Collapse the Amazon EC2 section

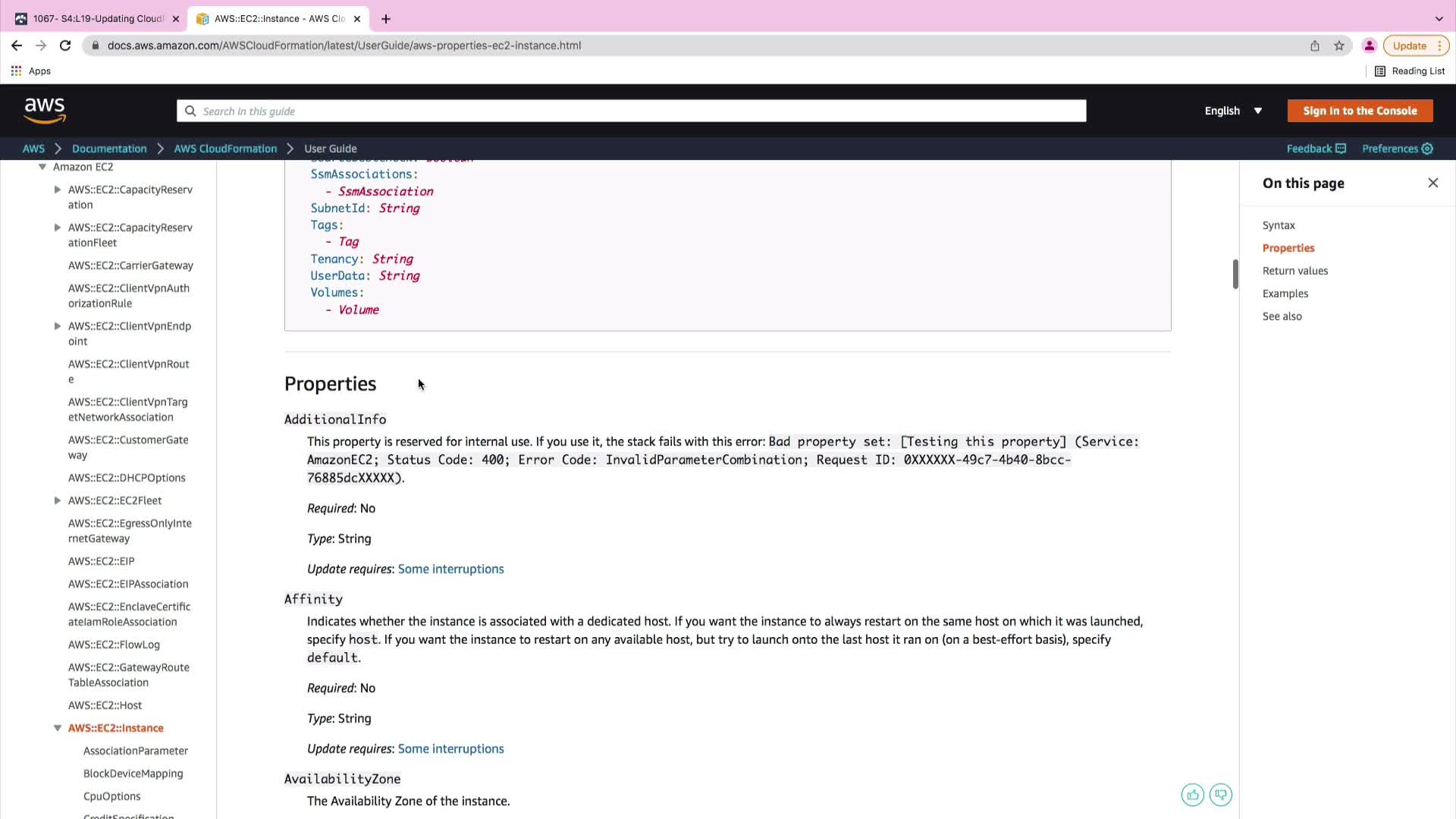click(x=42, y=167)
